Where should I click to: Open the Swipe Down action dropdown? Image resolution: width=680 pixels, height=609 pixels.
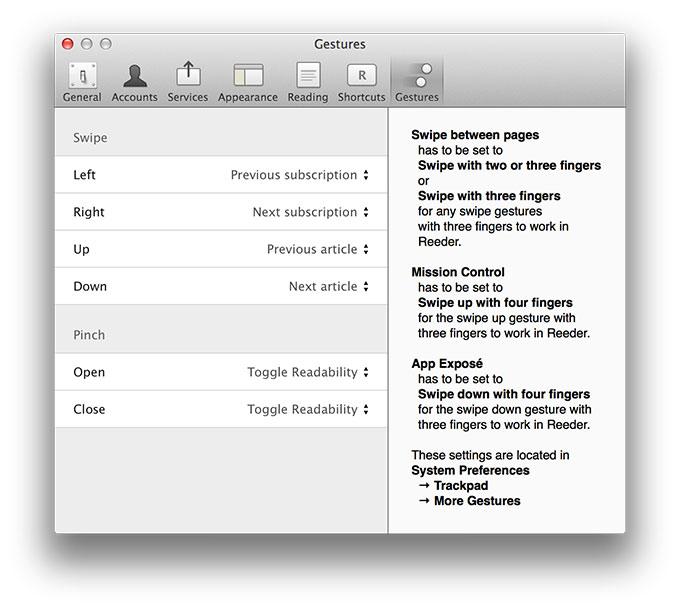coord(329,286)
